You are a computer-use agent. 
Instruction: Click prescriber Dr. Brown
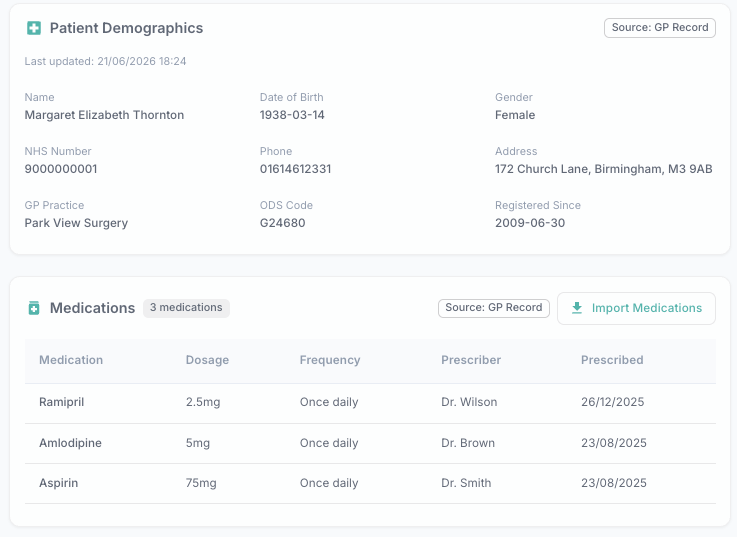[468, 443]
